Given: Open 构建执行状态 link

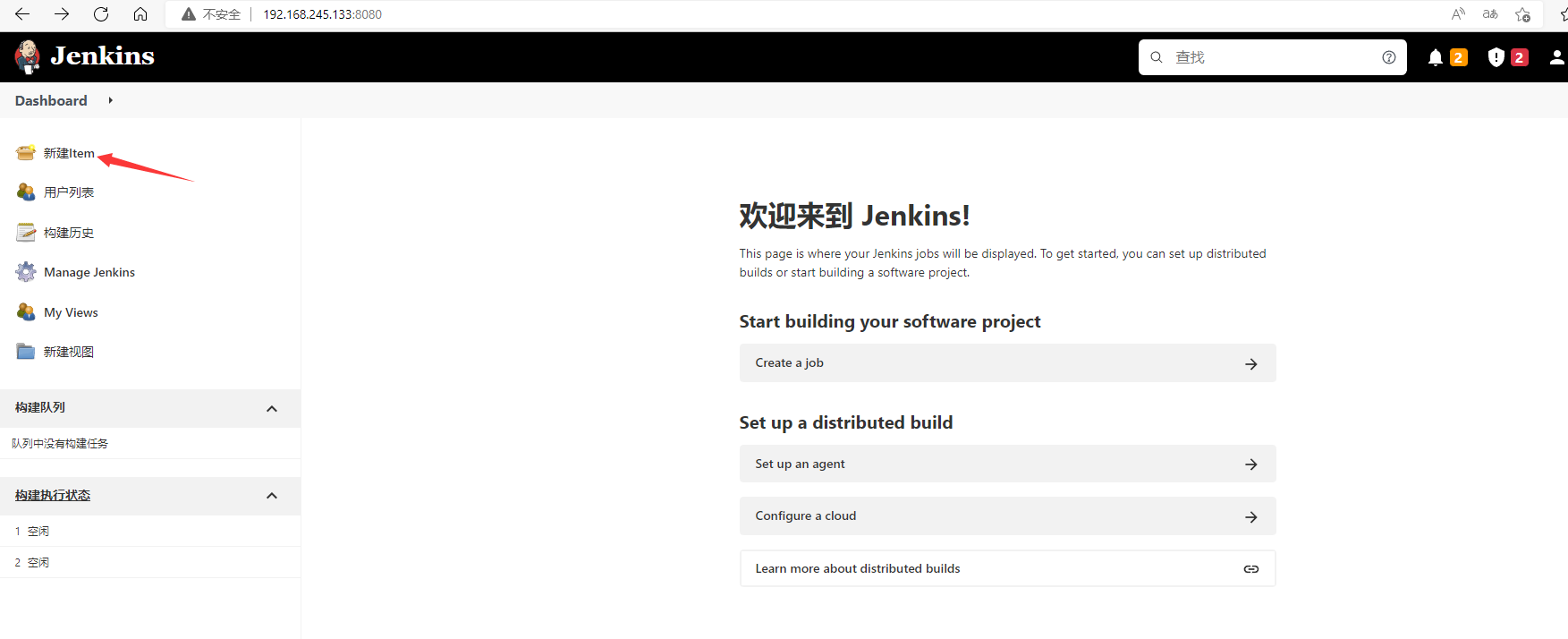Looking at the screenshot, I should [53, 495].
